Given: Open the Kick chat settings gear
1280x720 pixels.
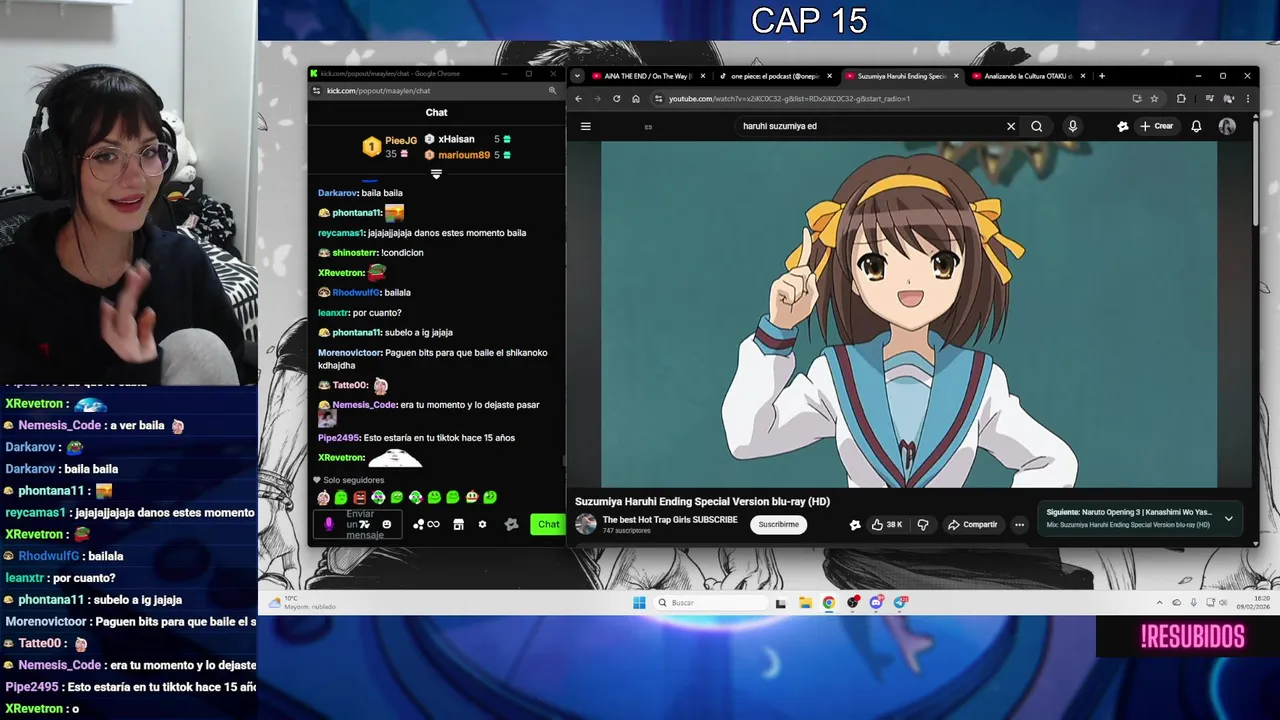Looking at the screenshot, I should tap(482, 524).
